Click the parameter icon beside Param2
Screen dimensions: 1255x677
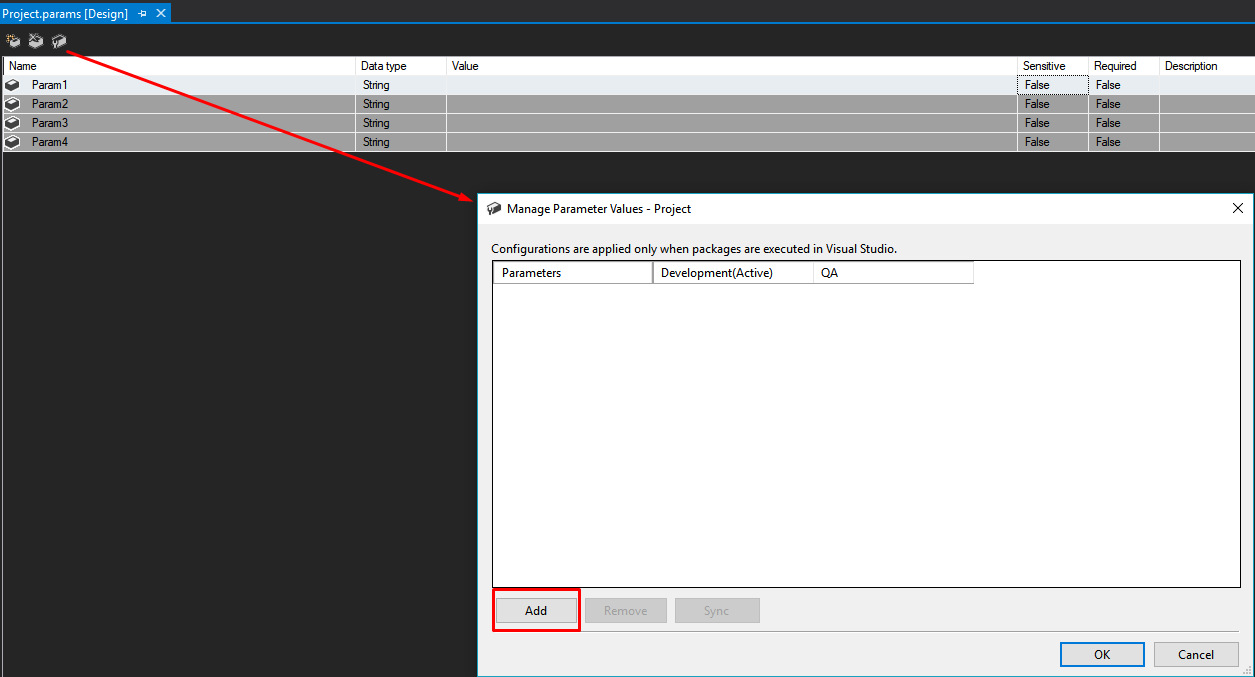tap(12, 104)
